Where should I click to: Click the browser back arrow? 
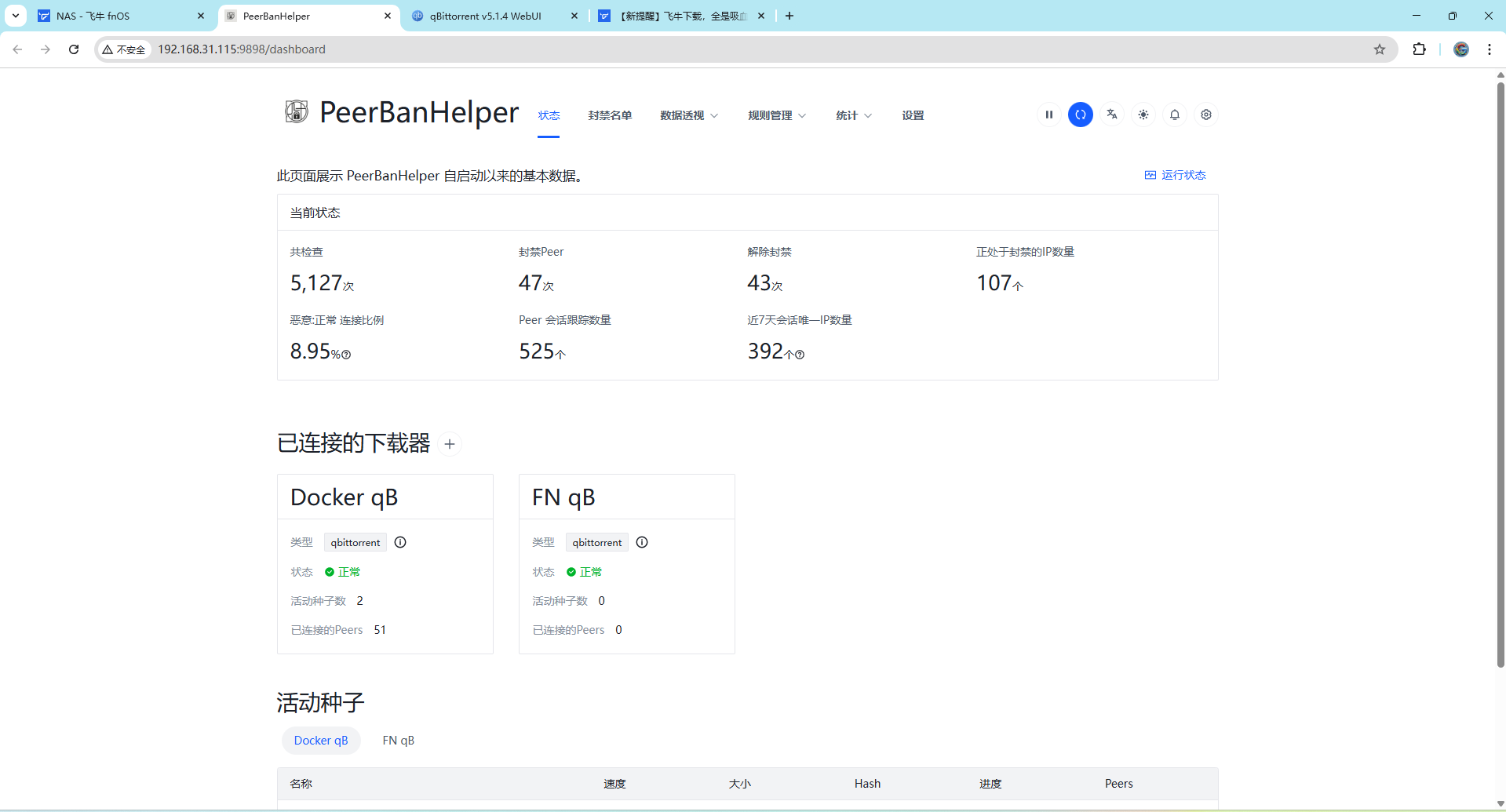(17, 49)
